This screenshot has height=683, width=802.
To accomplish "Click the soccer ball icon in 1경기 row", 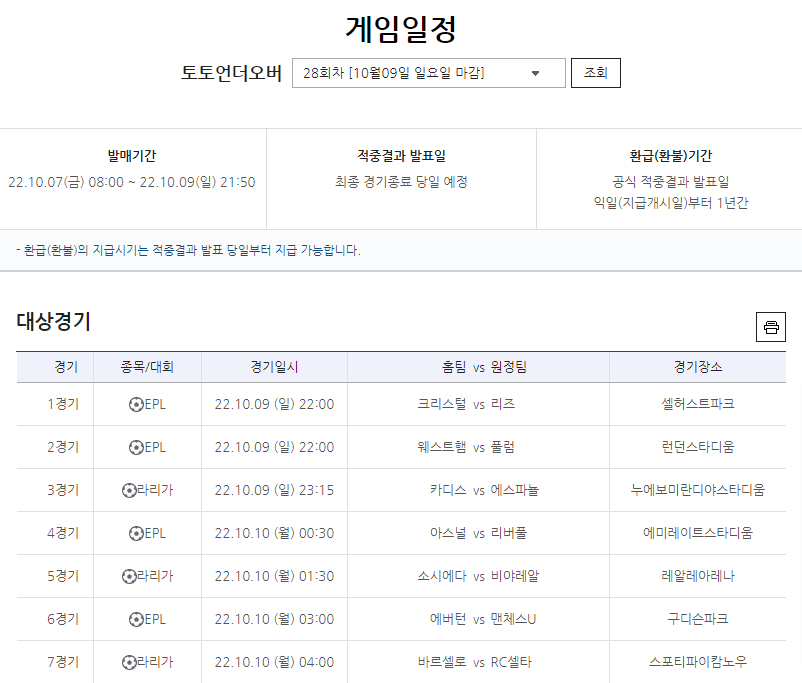I will pos(136,405).
